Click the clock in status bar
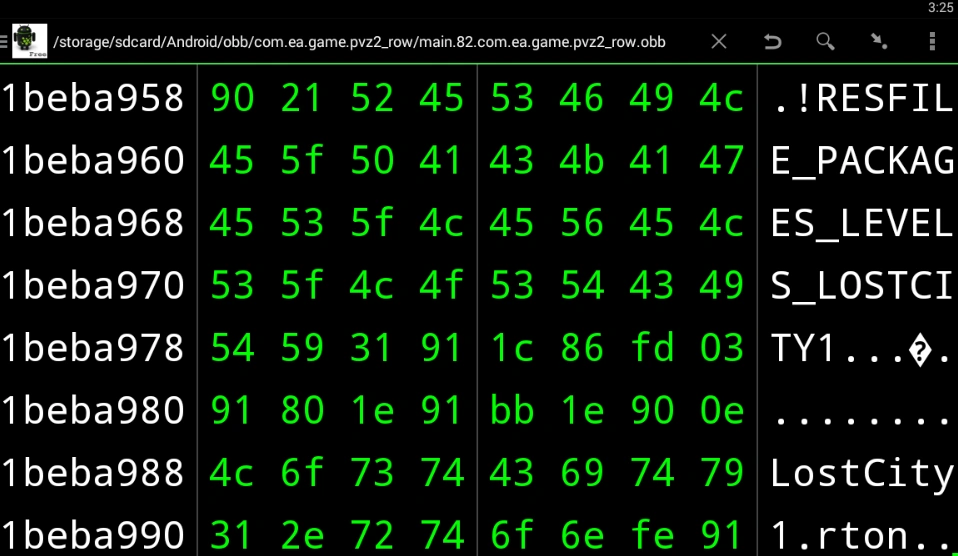This screenshot has width=958, height=556. pos(940,8)
